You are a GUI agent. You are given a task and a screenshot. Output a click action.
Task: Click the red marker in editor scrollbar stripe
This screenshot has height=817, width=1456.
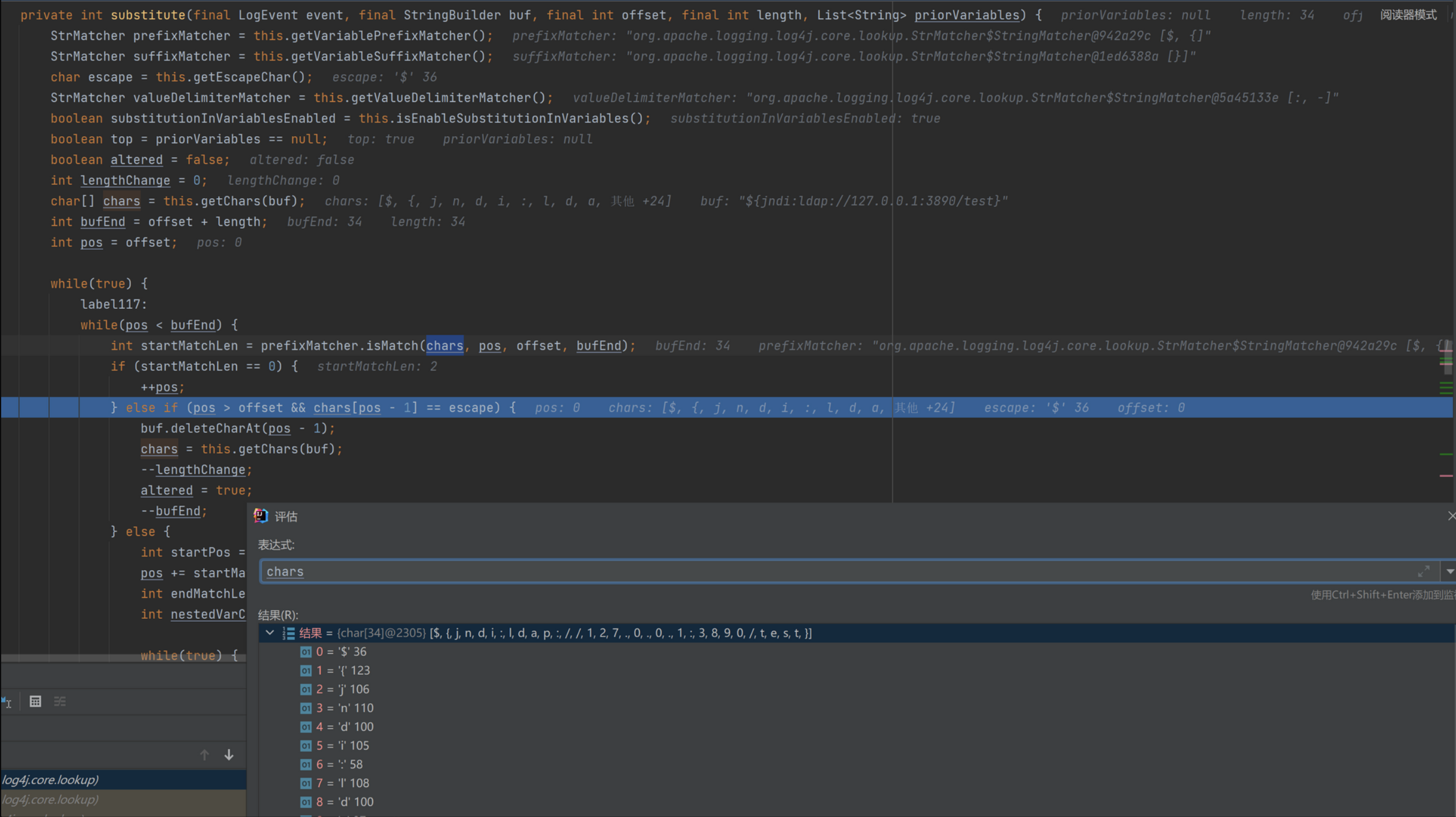[1446, 475]
